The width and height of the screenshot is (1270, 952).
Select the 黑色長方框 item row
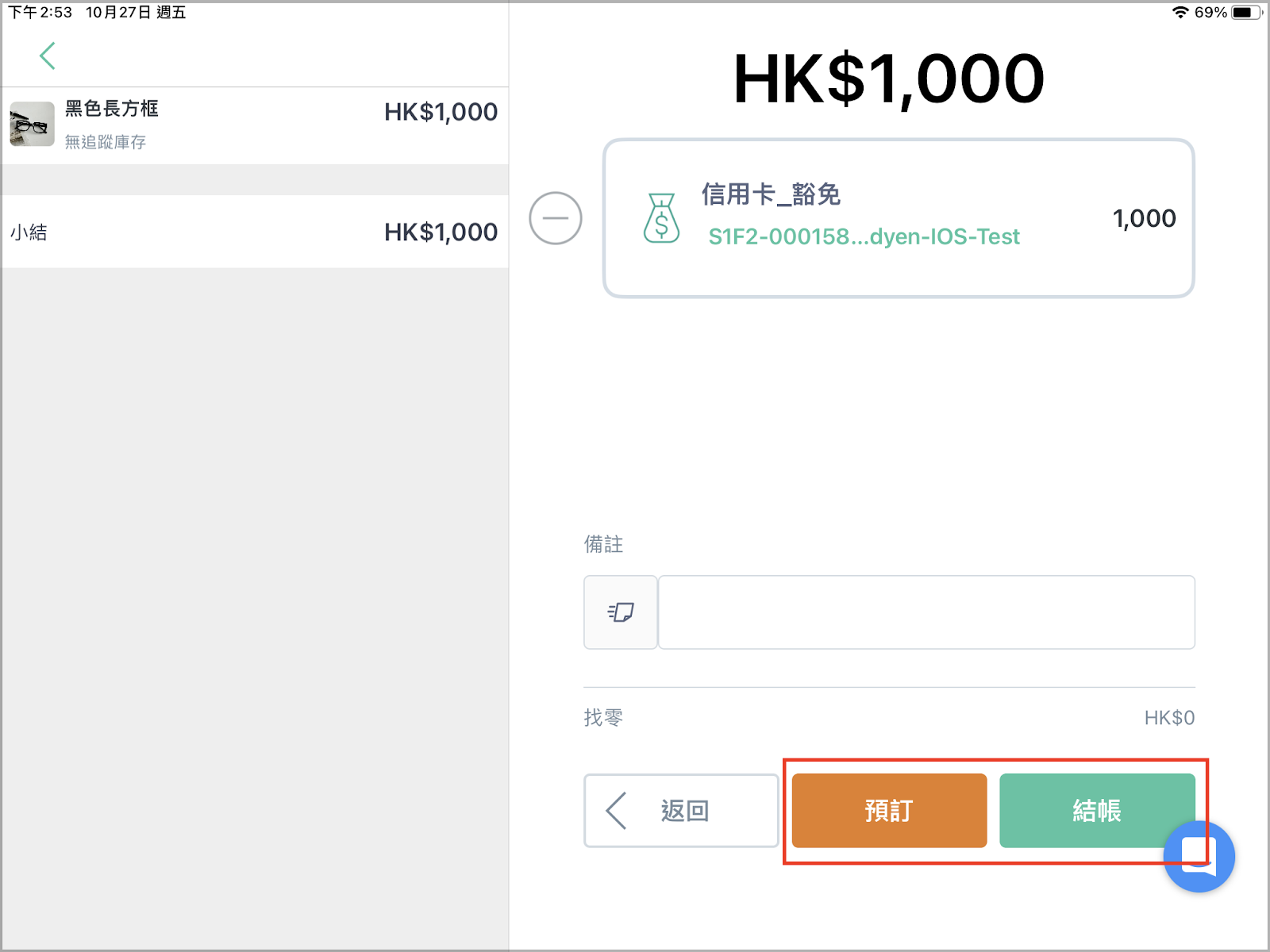[255, 125]
